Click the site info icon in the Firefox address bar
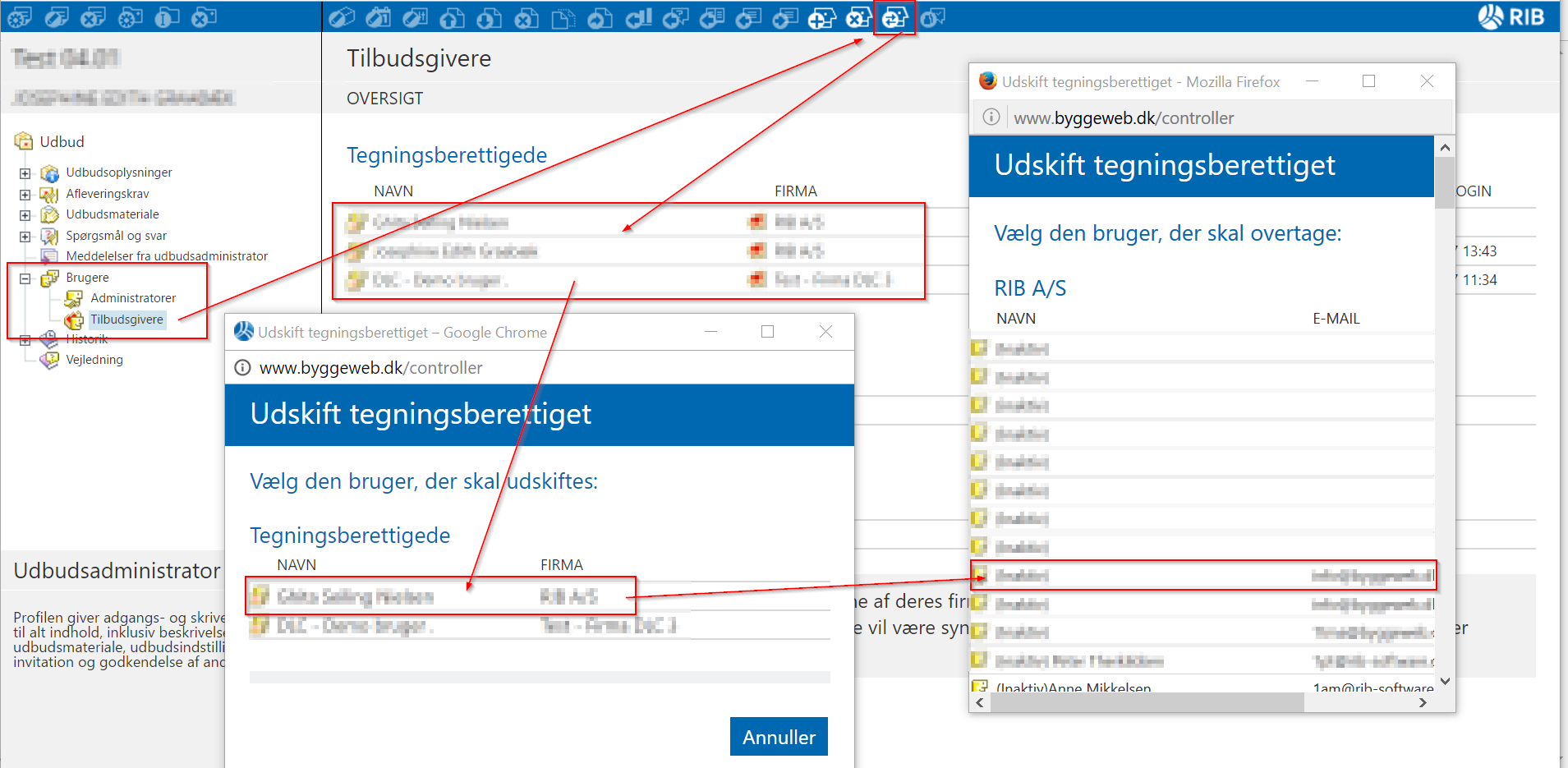Screen dimensions: 1568x768 tap(991, 117)
